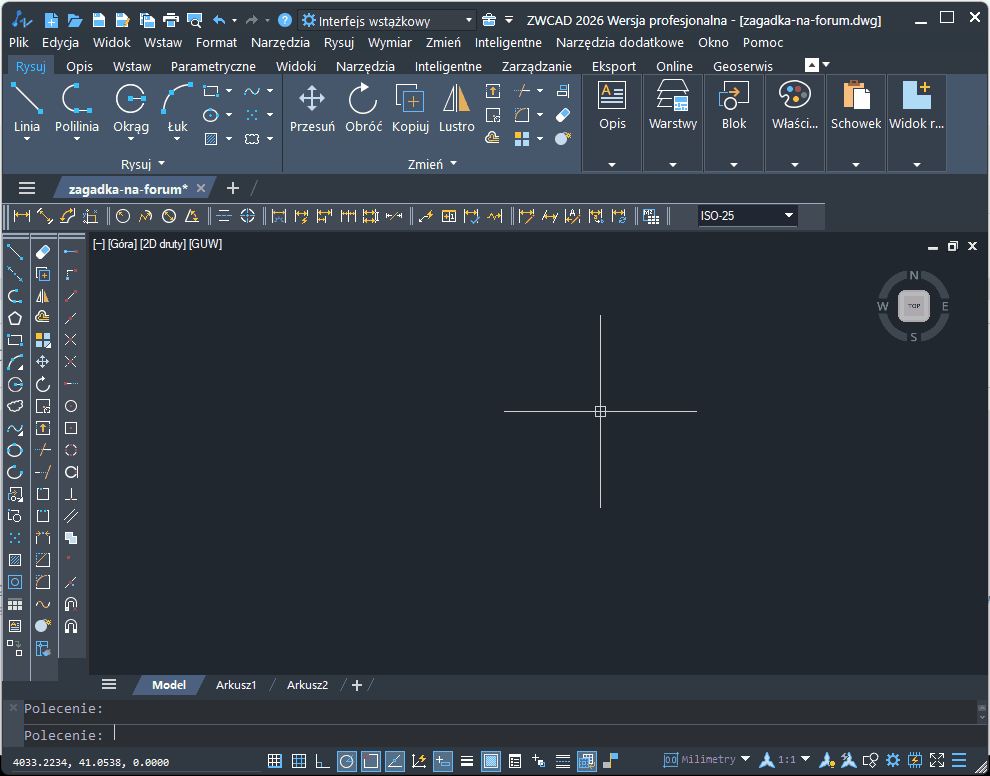This screenshot has width=990, height=776.
Task: Click the coordinates readout in status bar
Action: (91, 762)
